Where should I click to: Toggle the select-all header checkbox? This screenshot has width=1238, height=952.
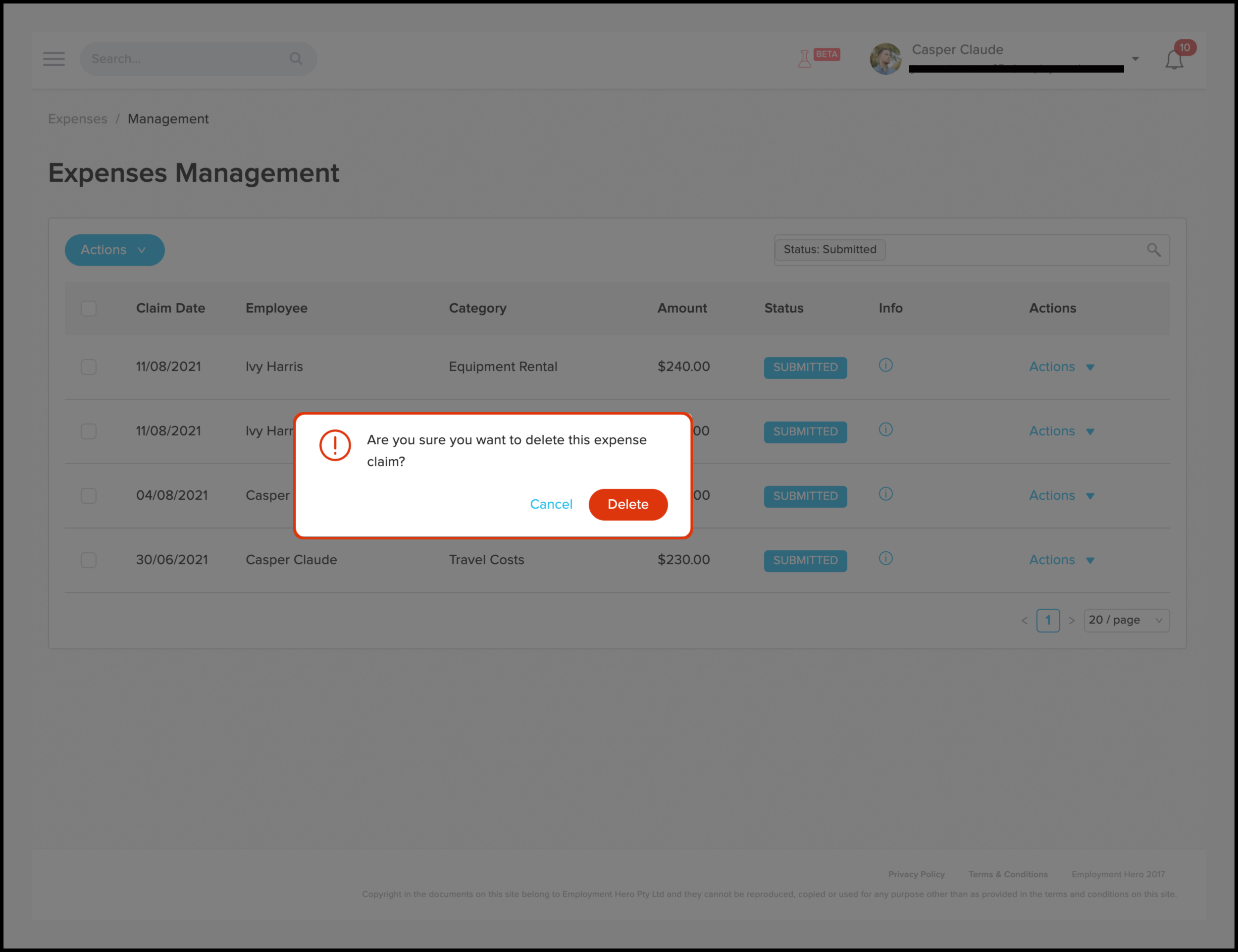coord(88,309)
